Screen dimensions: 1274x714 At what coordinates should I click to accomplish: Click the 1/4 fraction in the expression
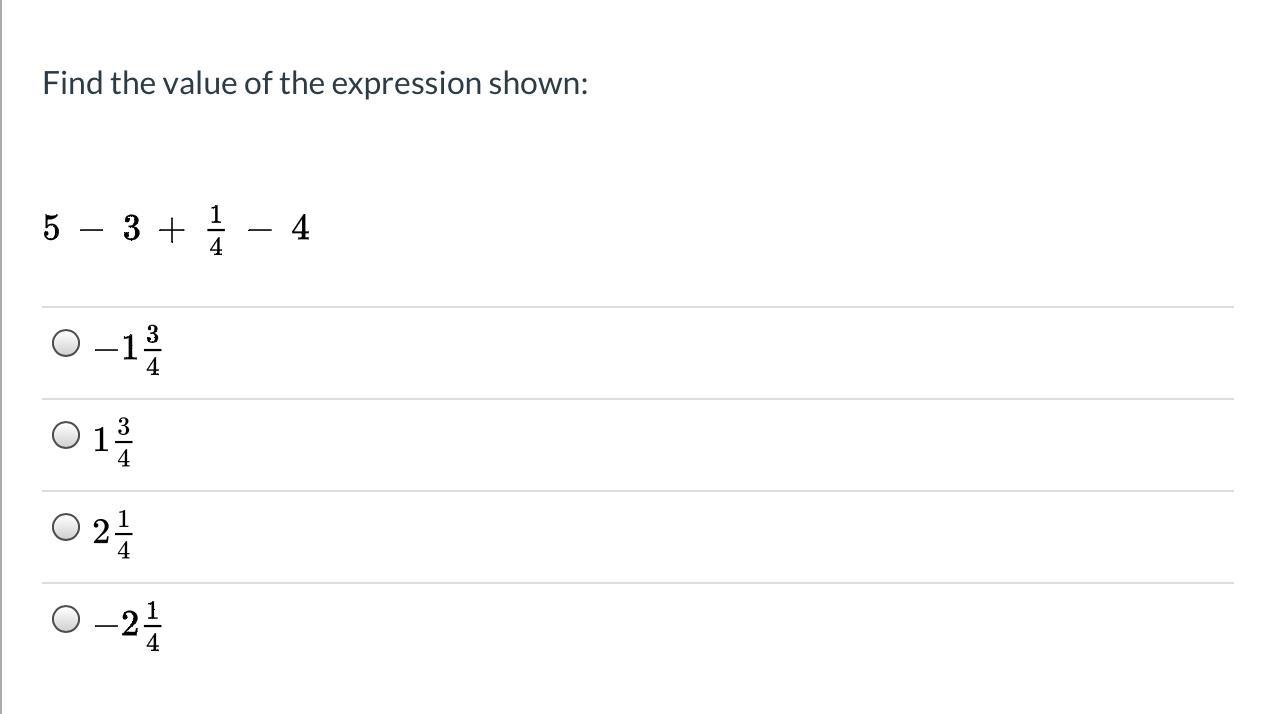217,230
